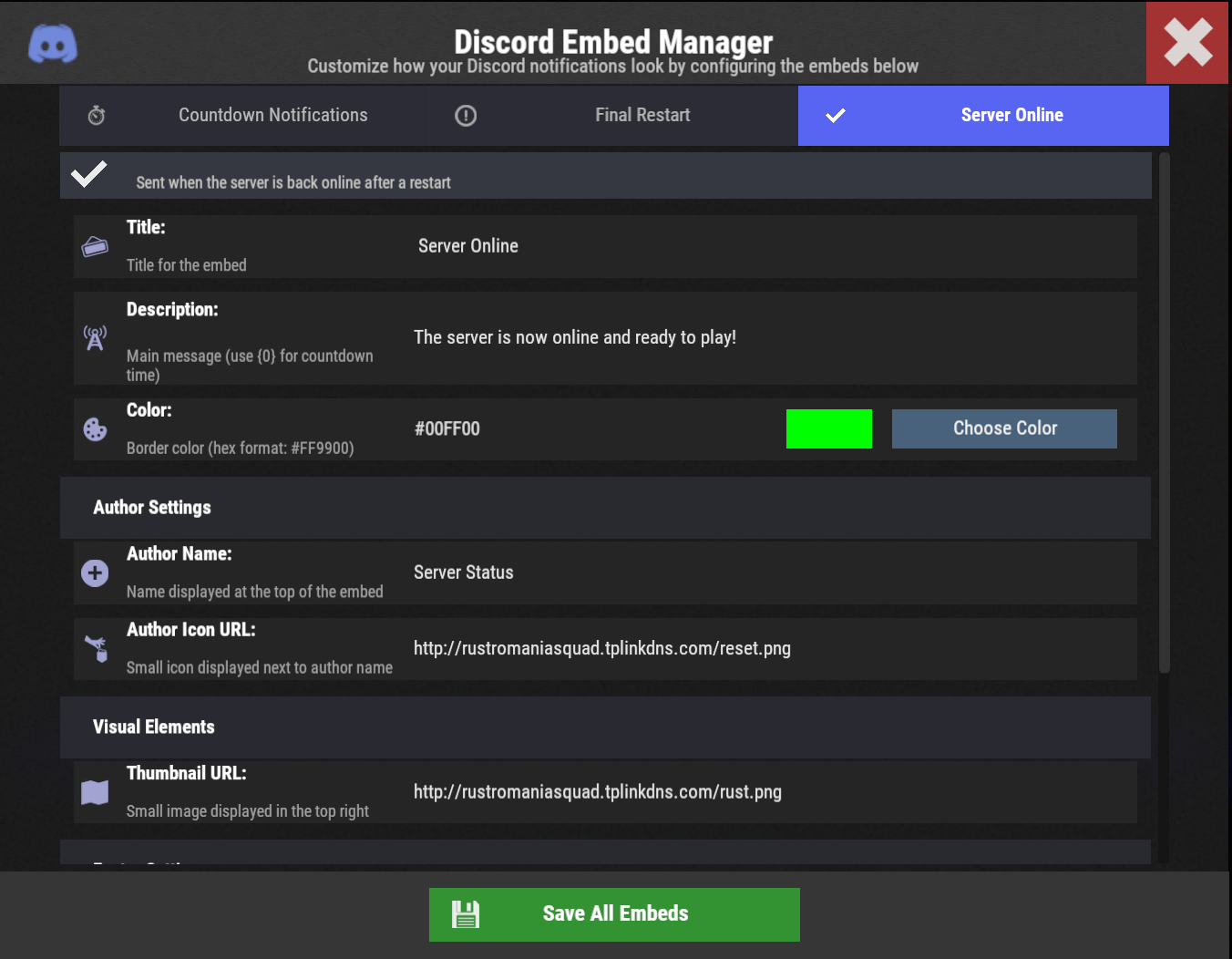
Task: Click the 'Discord Embed Manager' heading
Action: tap(613, 42)
